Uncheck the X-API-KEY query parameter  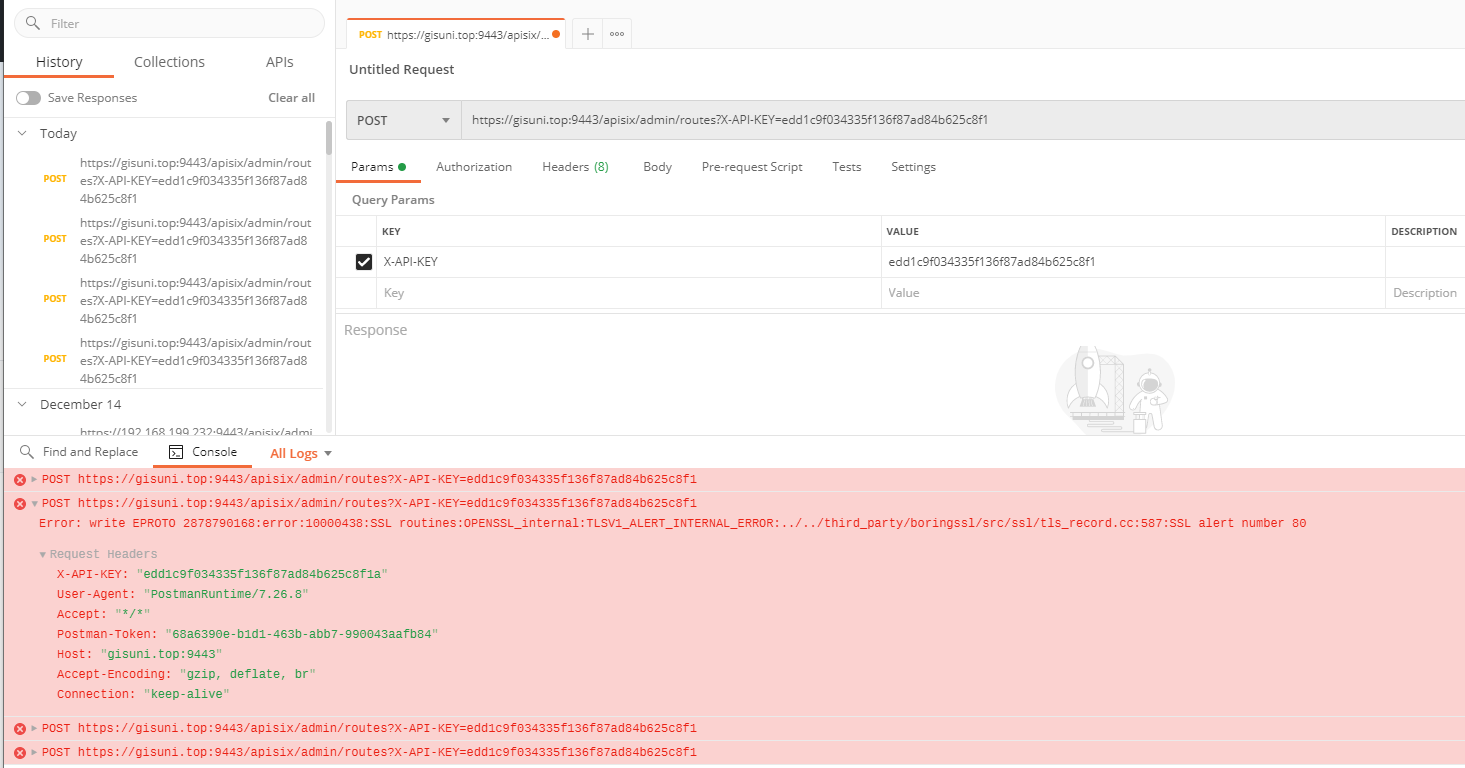click(x=365, y=261)
